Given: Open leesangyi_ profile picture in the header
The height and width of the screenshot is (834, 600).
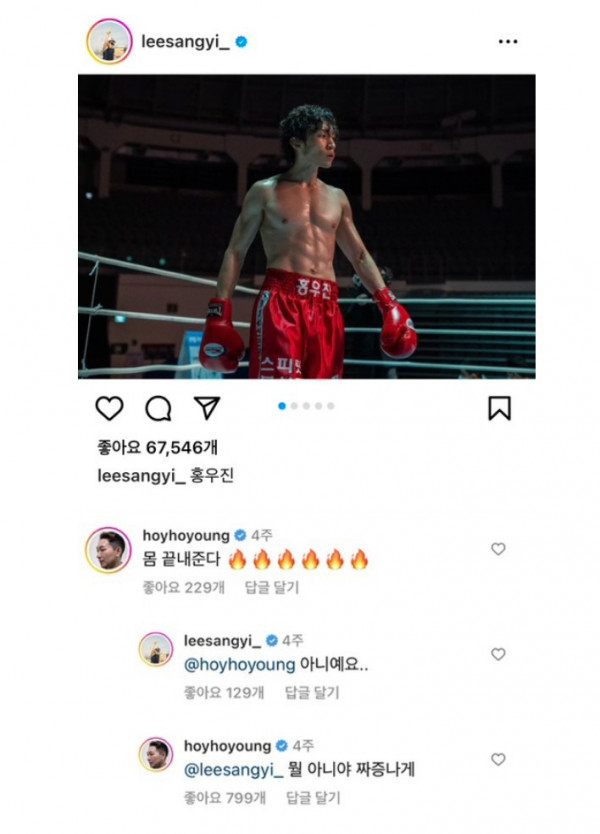Looking at the screenshot, I should pos(109,41).
